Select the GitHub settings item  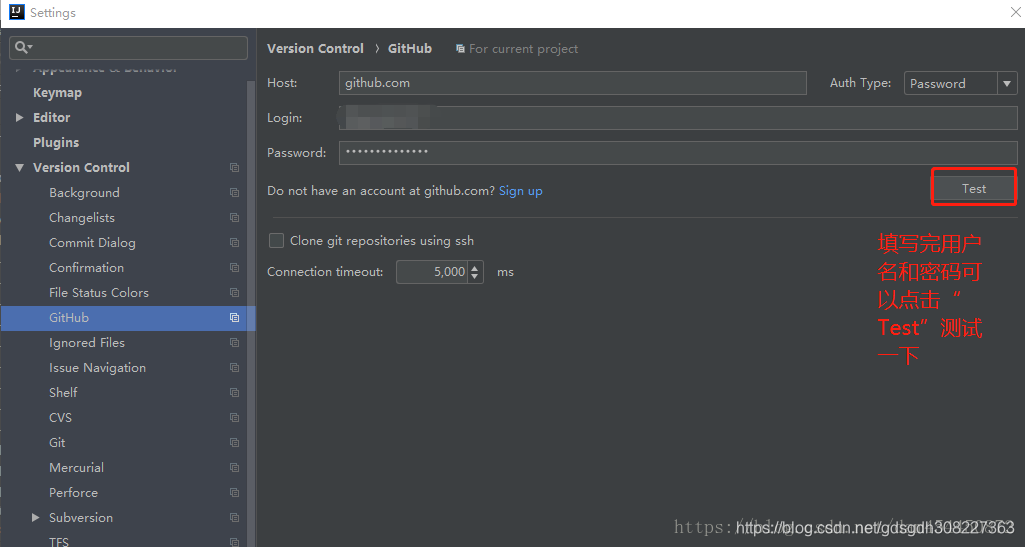tap(127, 318)
